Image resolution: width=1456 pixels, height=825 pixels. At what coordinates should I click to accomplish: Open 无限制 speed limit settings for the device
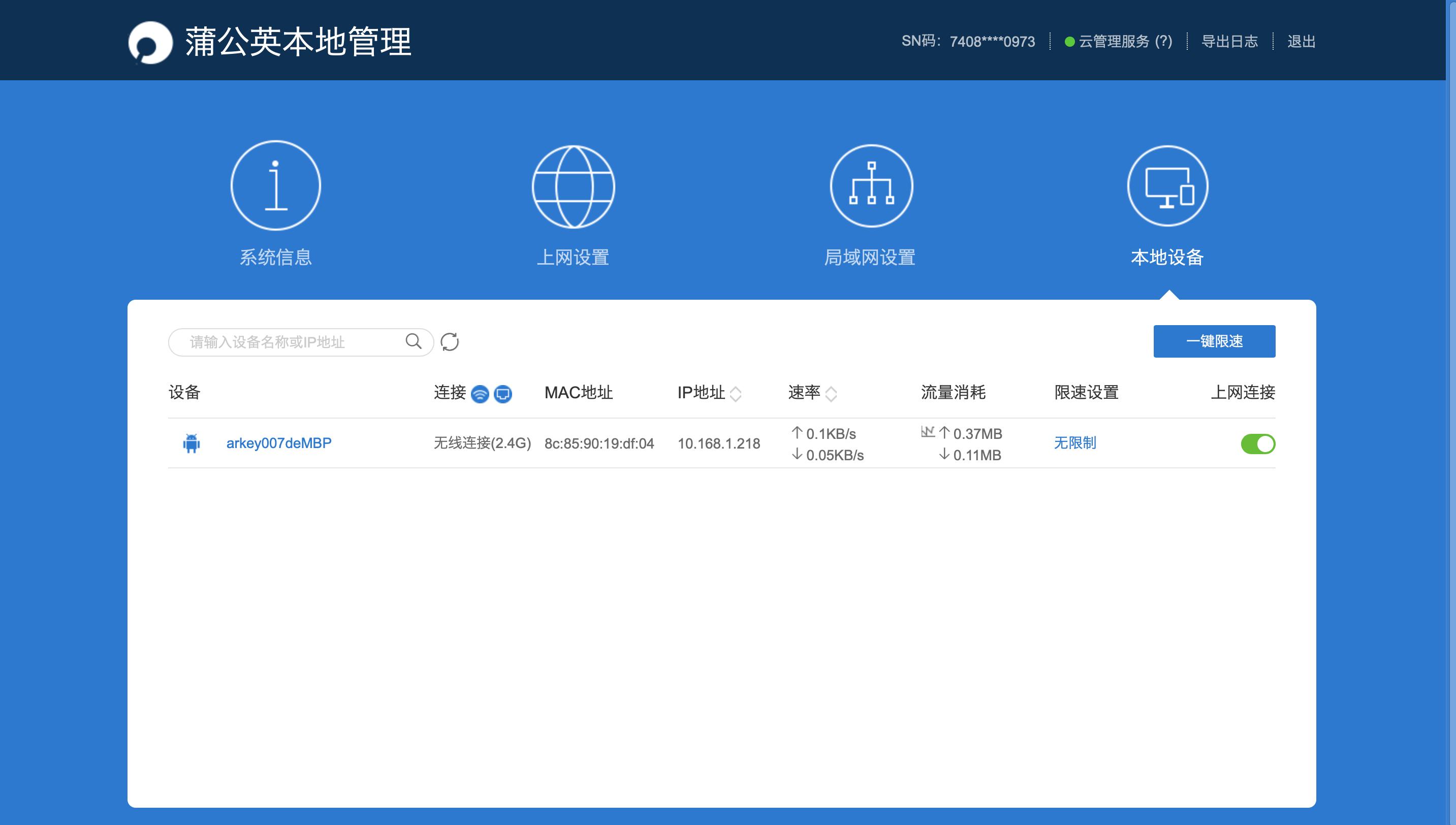click(1074, 443)
